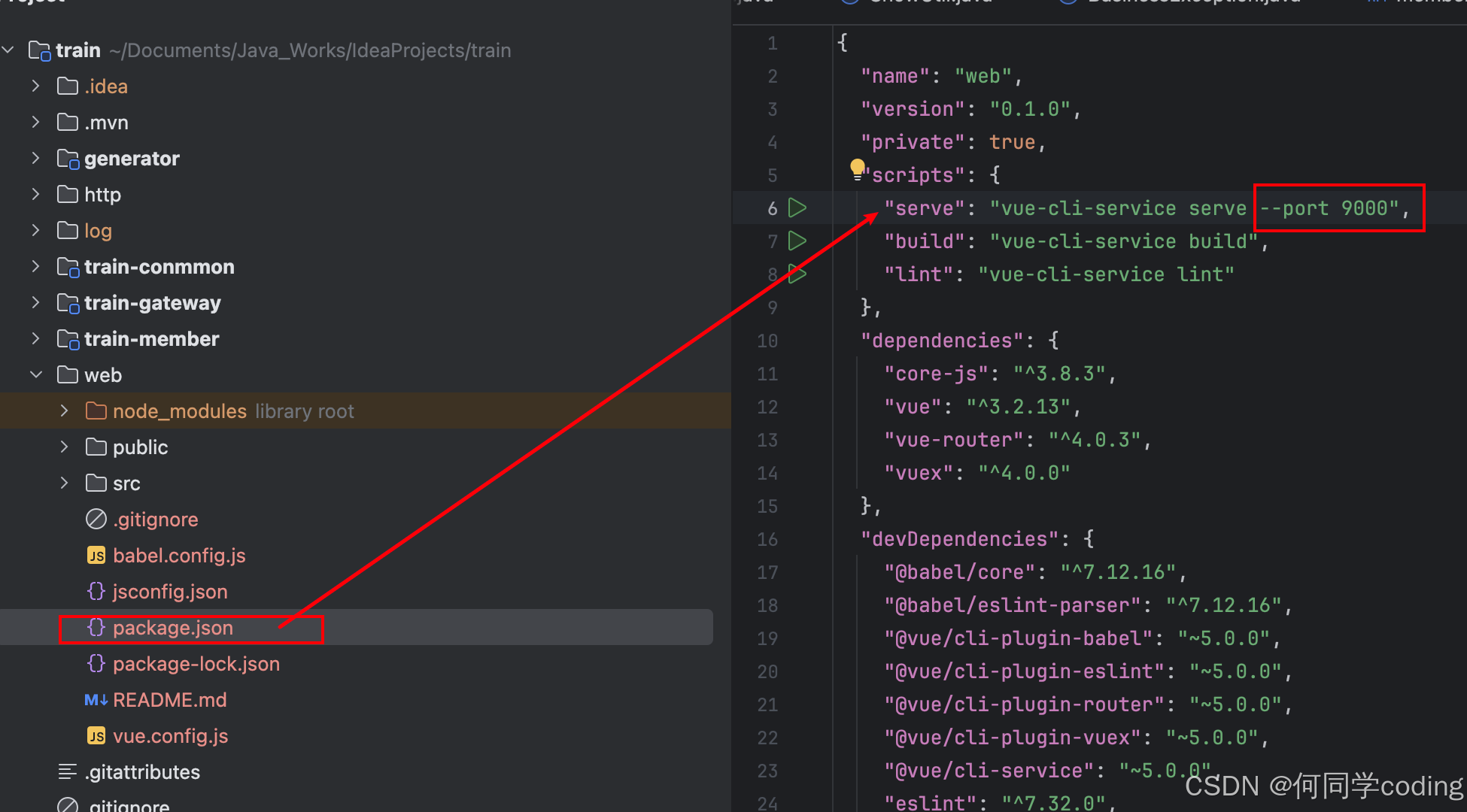
Task: Run the build script gutter icon
Action: tap(797, 241)
